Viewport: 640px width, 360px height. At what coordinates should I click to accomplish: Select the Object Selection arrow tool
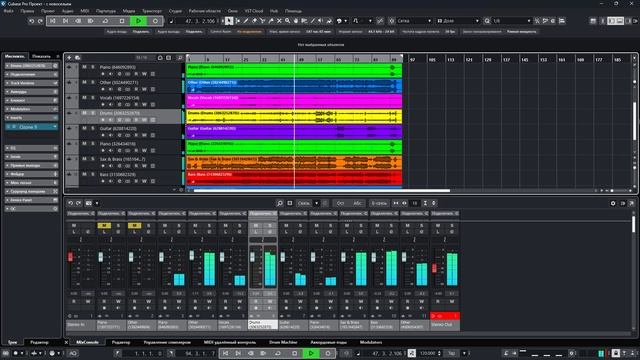point(229,21)
